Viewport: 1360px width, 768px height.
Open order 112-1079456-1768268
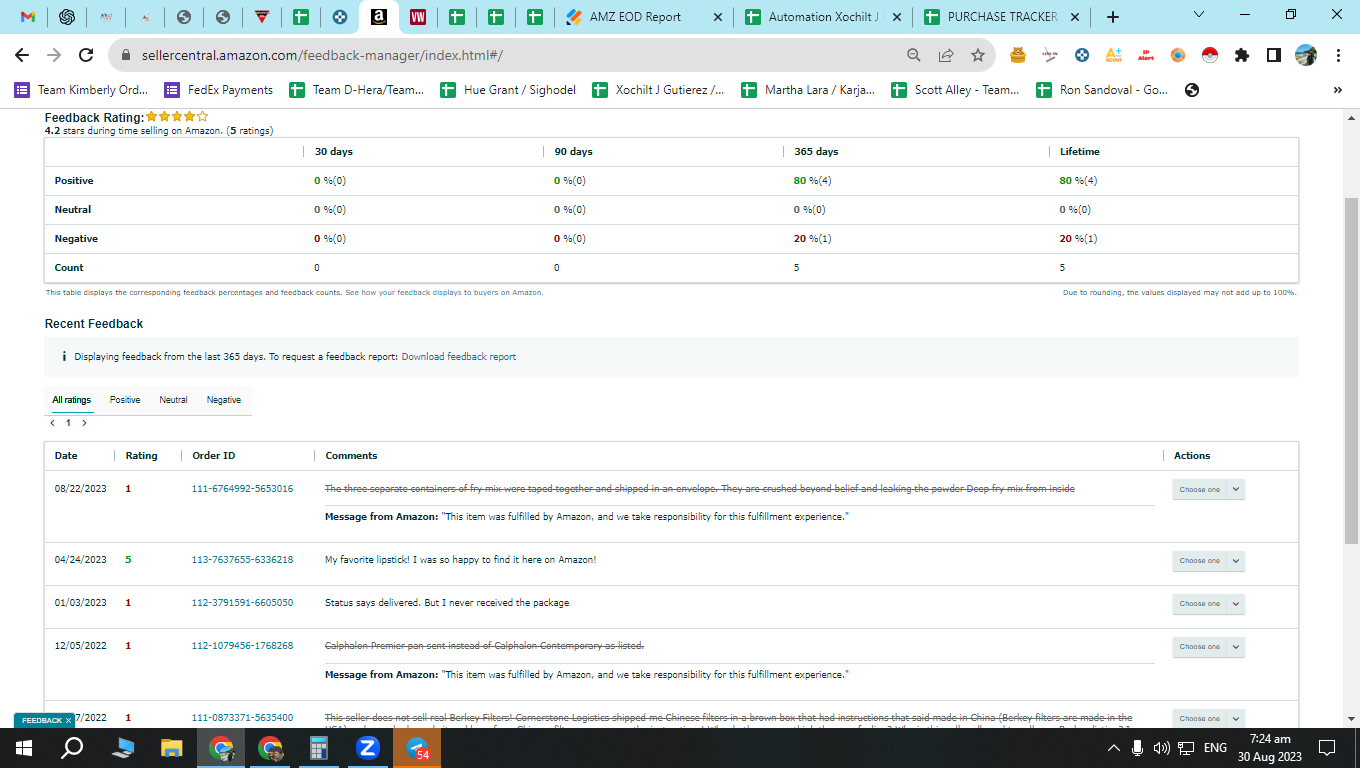pos(242,646)
